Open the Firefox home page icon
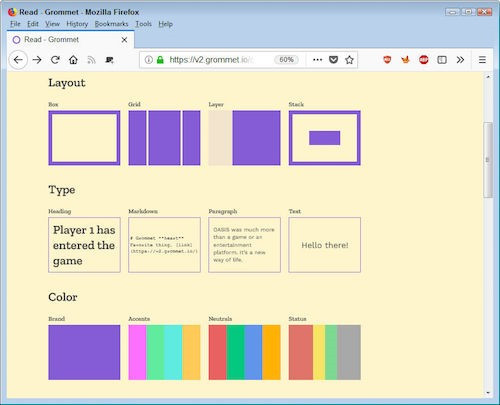Viewport: 500px width, 405px height. [x=73, y=60]
